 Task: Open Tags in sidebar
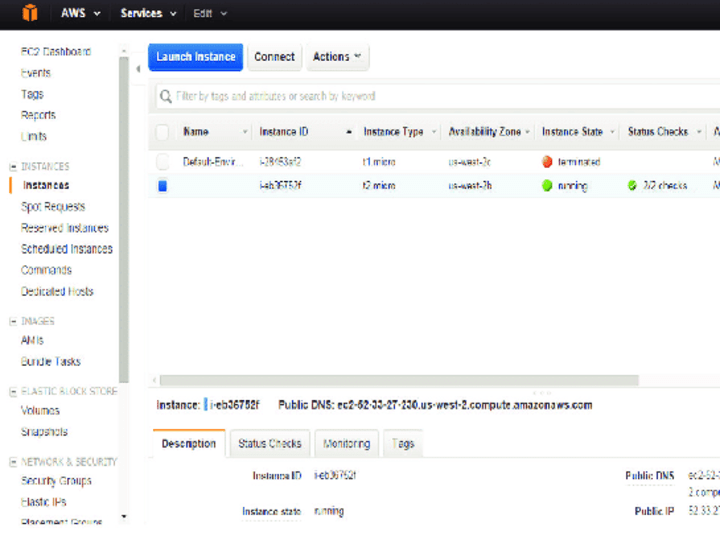(32, 94)
